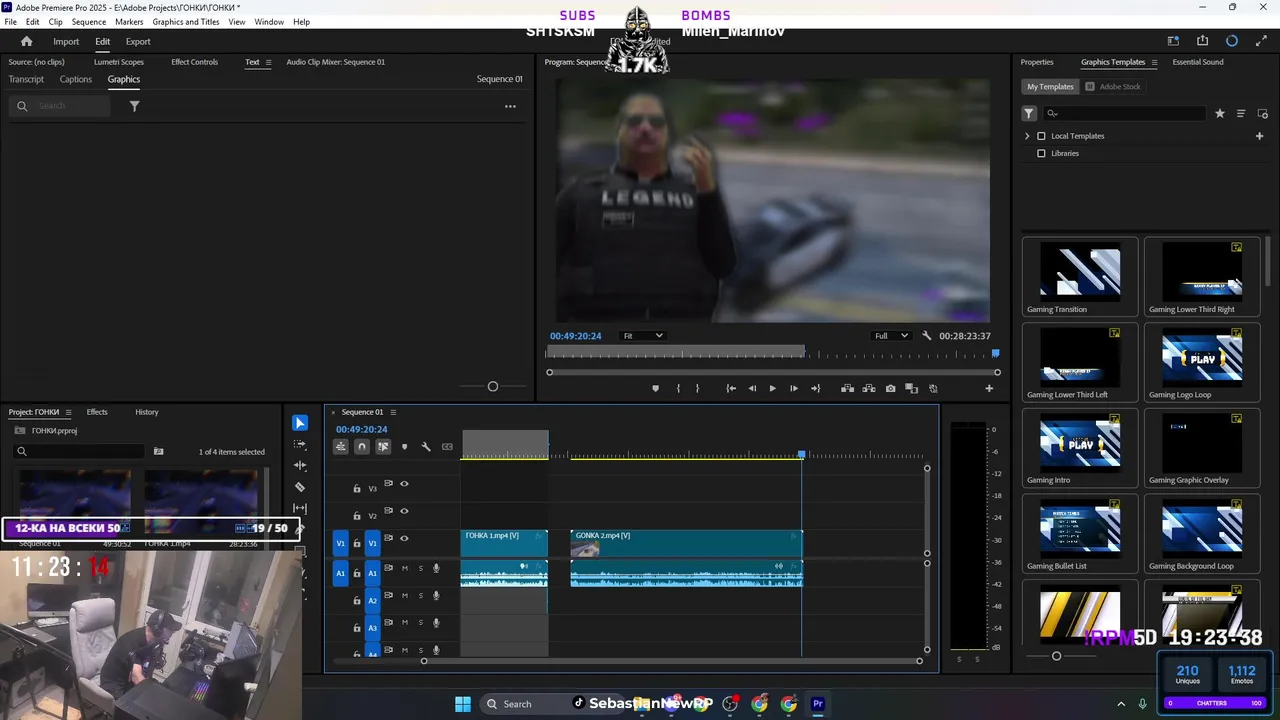Open the Program monitor Button Editor plus
1280x720 pixels.
[x=989, y=388]
